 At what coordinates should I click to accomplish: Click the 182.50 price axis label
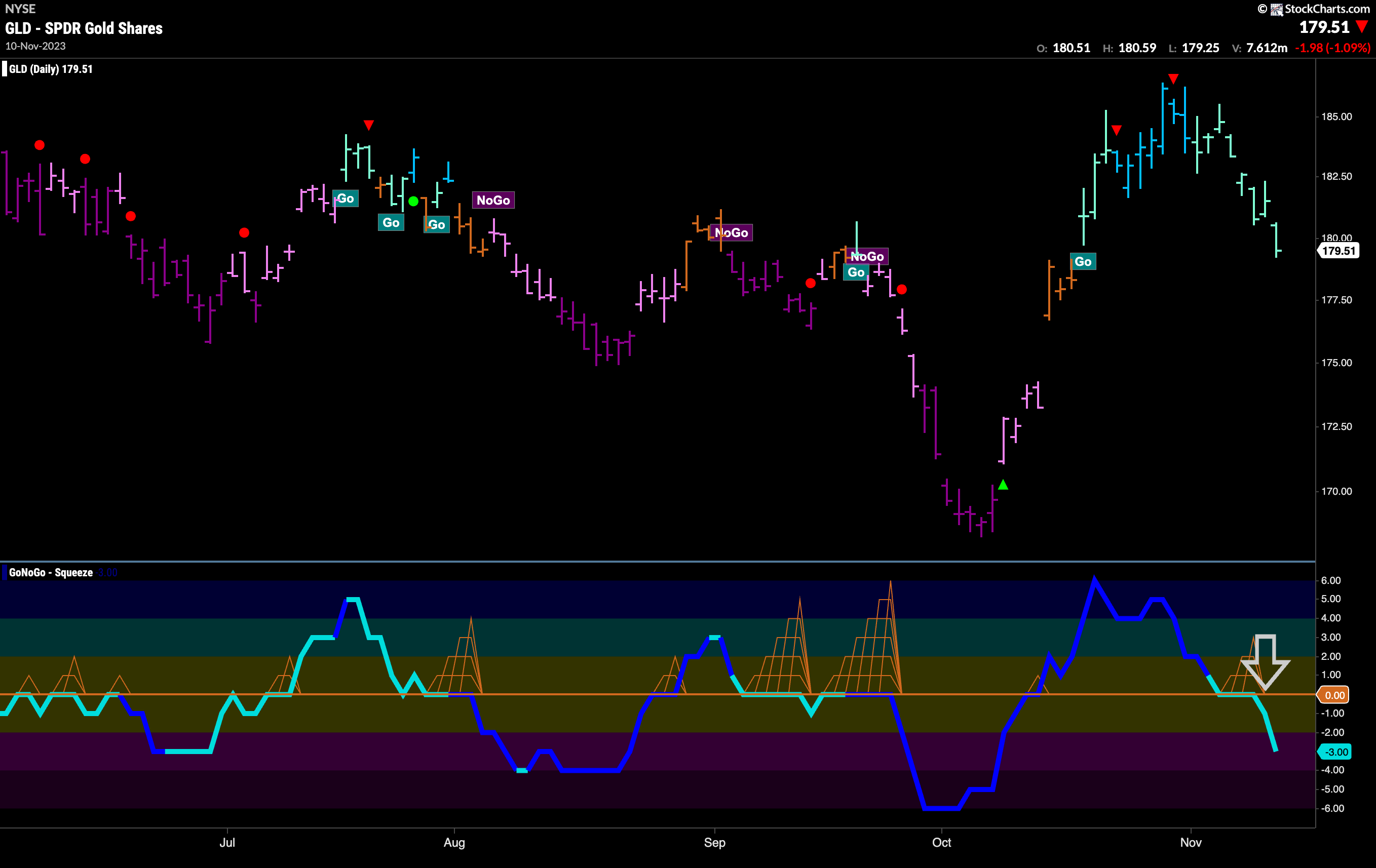click(1336, 176)
